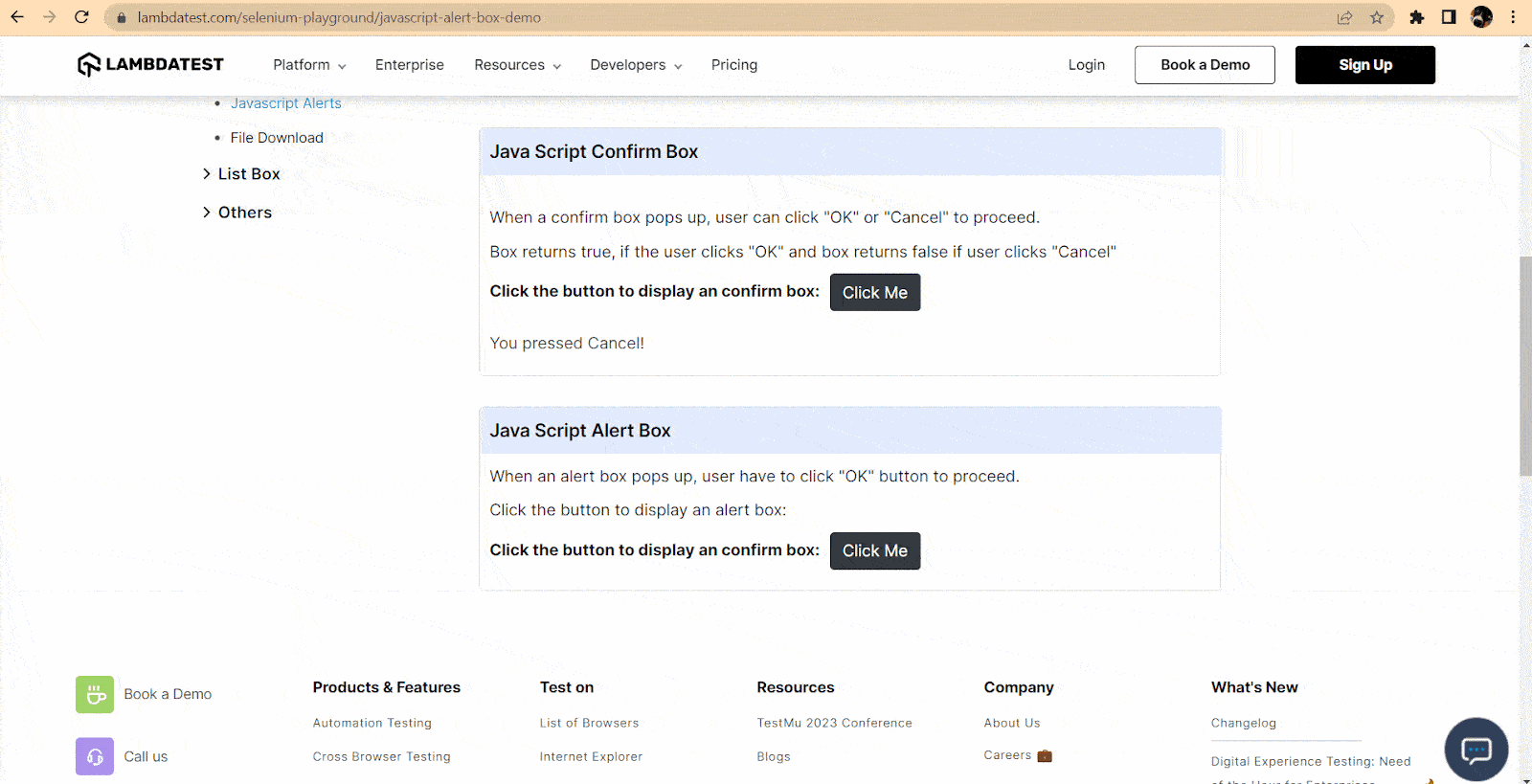
Task: Click the Book a Demo header button
Action: pos(1205,65)
